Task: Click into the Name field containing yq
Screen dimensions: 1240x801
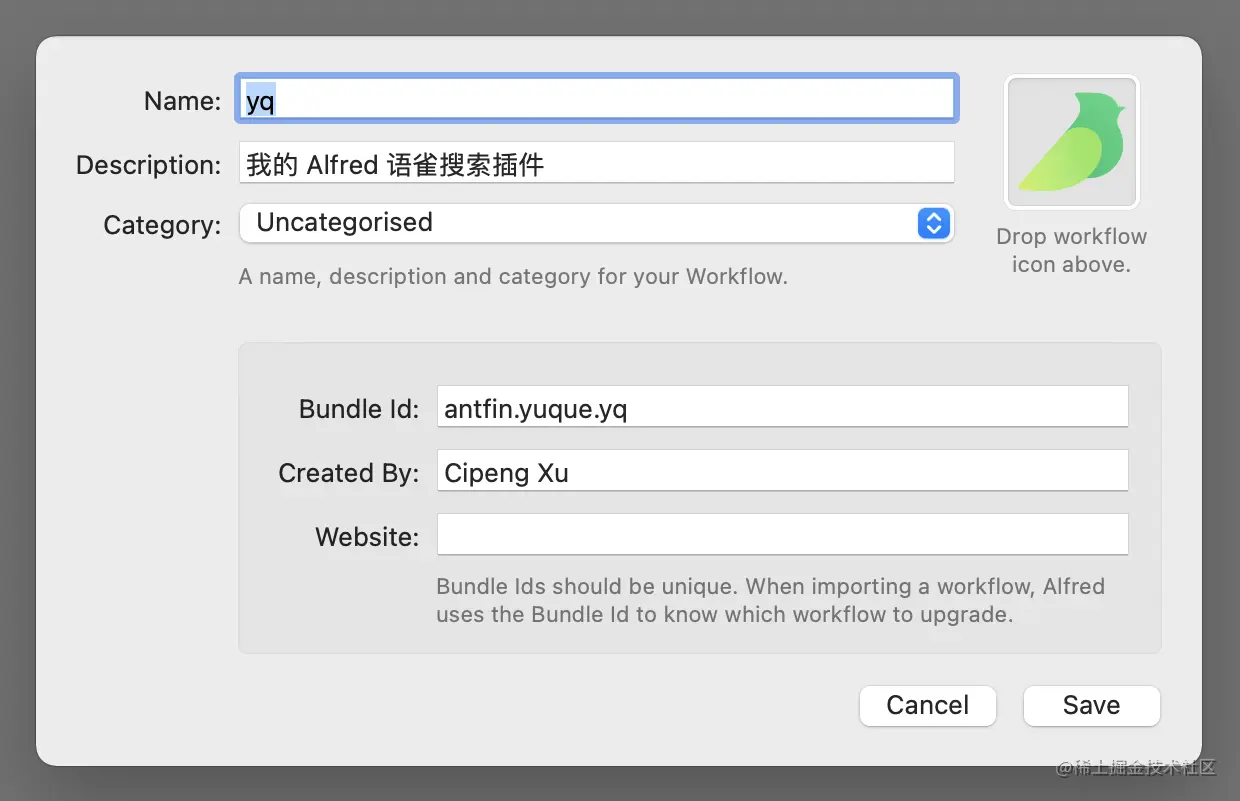Action: tap(597, 99)
